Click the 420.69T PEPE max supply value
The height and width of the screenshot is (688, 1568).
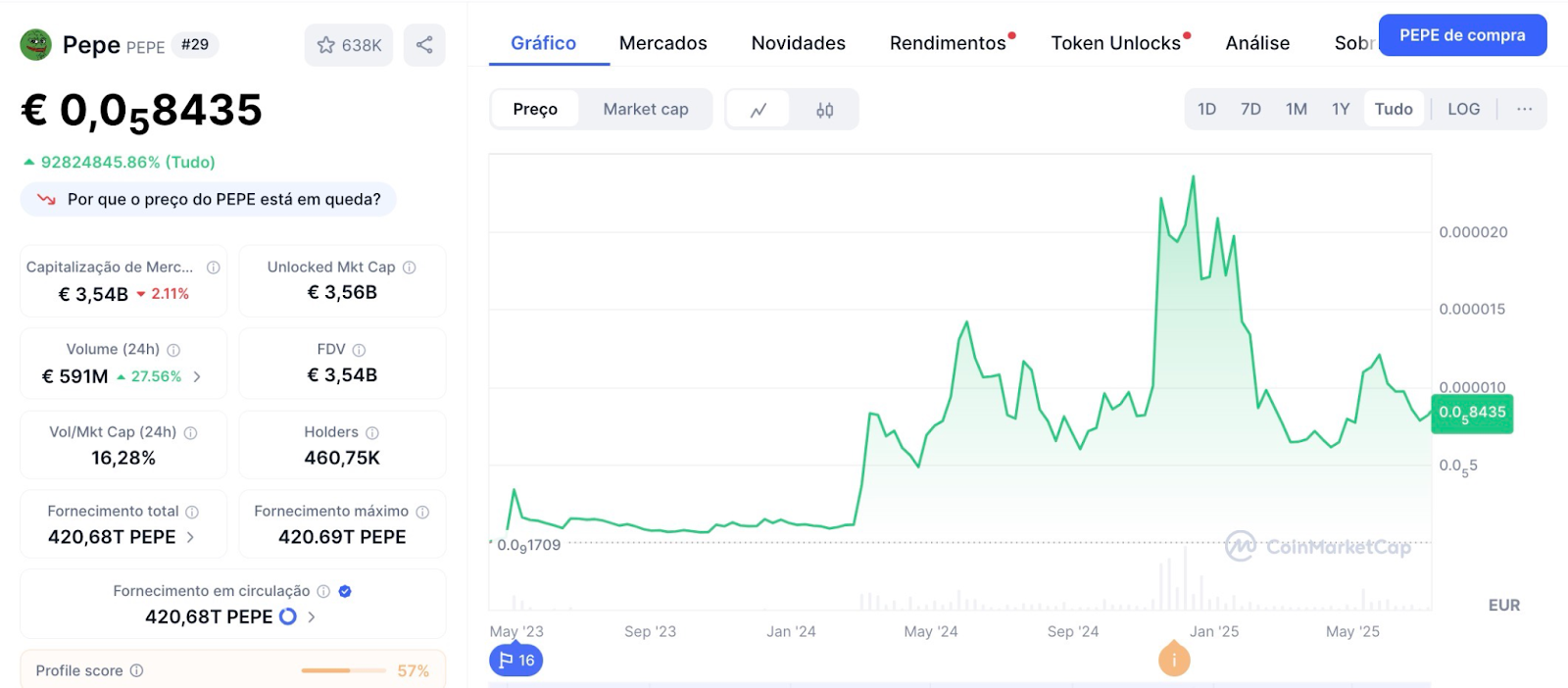[342, 537]
